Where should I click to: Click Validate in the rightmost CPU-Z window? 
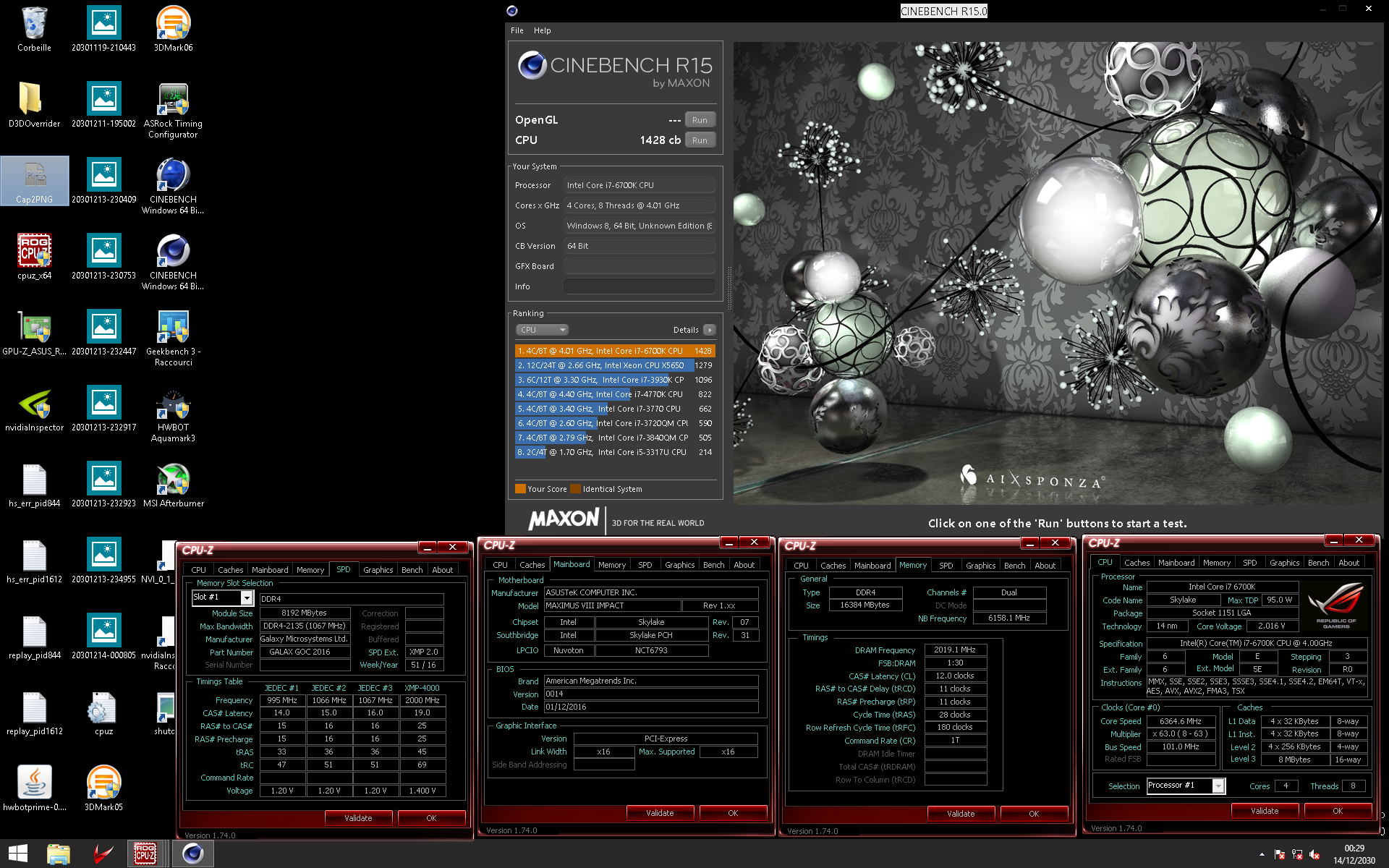pos(1265,811)
